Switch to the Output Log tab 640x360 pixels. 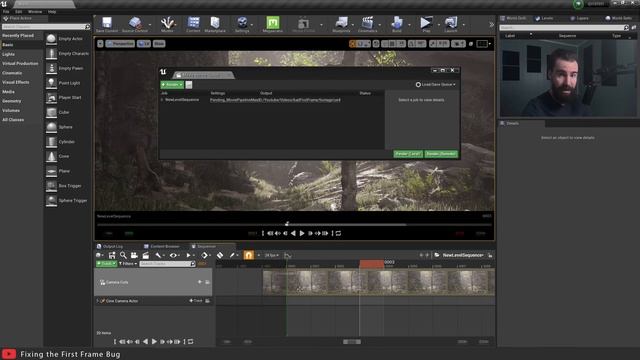tap(110, 246)
